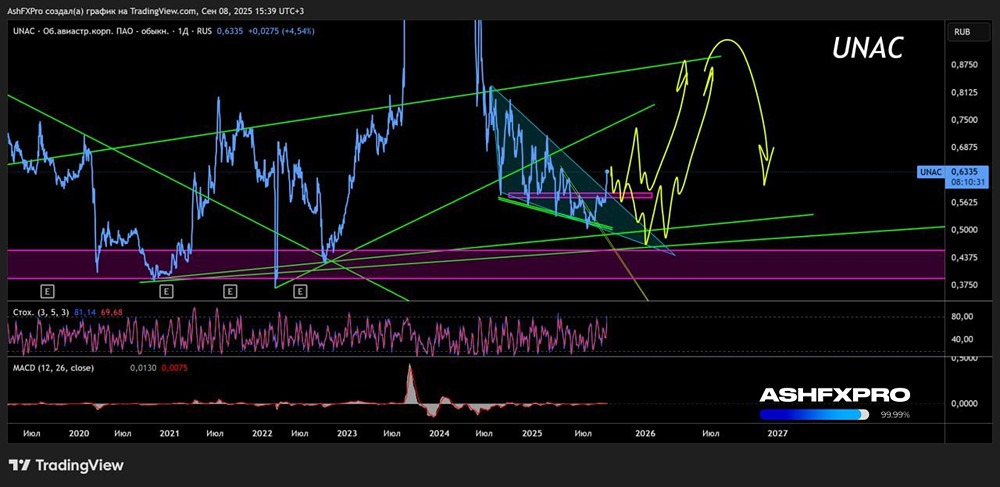The image size is (1000, 487).
Task: Click the 2023 time axis label
Action: [346, 433]
